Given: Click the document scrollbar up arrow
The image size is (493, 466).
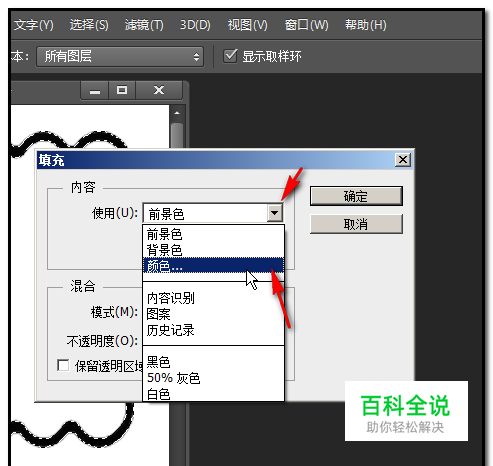Looking at the screenshot, I should pyautogui.click(x=177, y=113).
